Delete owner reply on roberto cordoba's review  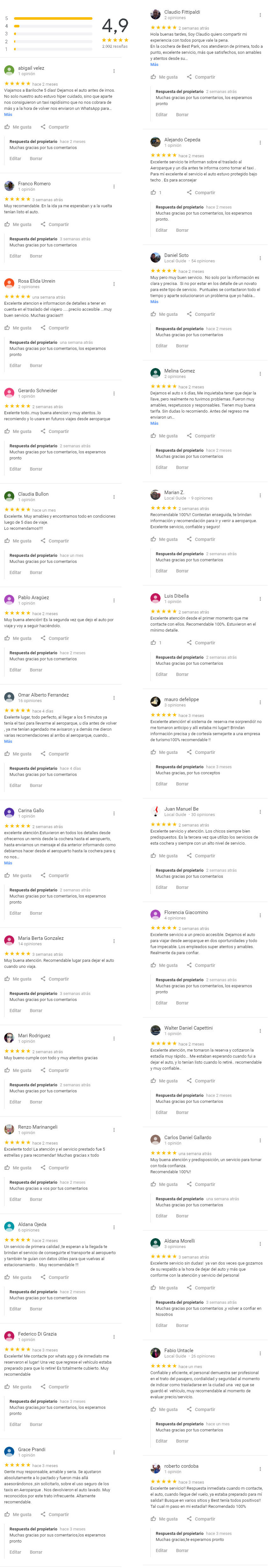click(182, 1550)
